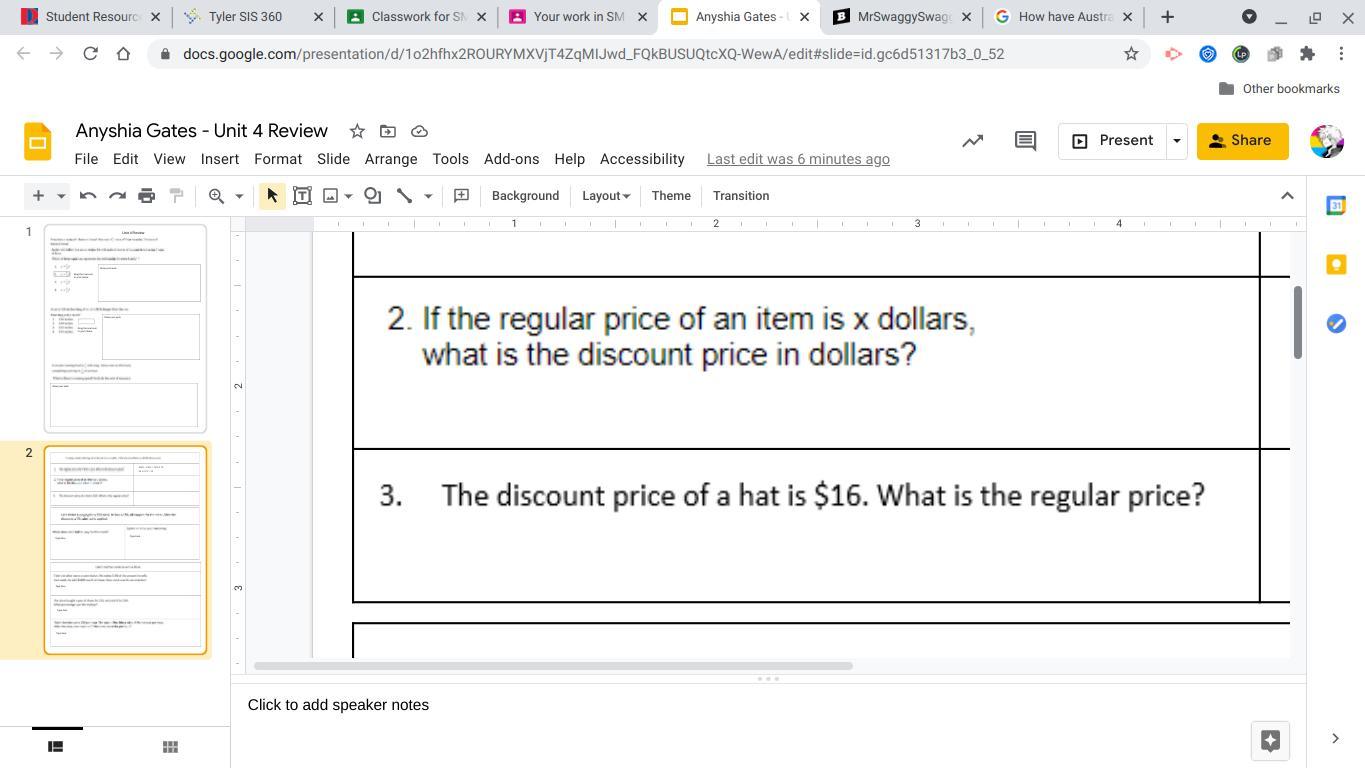Click the Undo arrow

pos(88,196)
